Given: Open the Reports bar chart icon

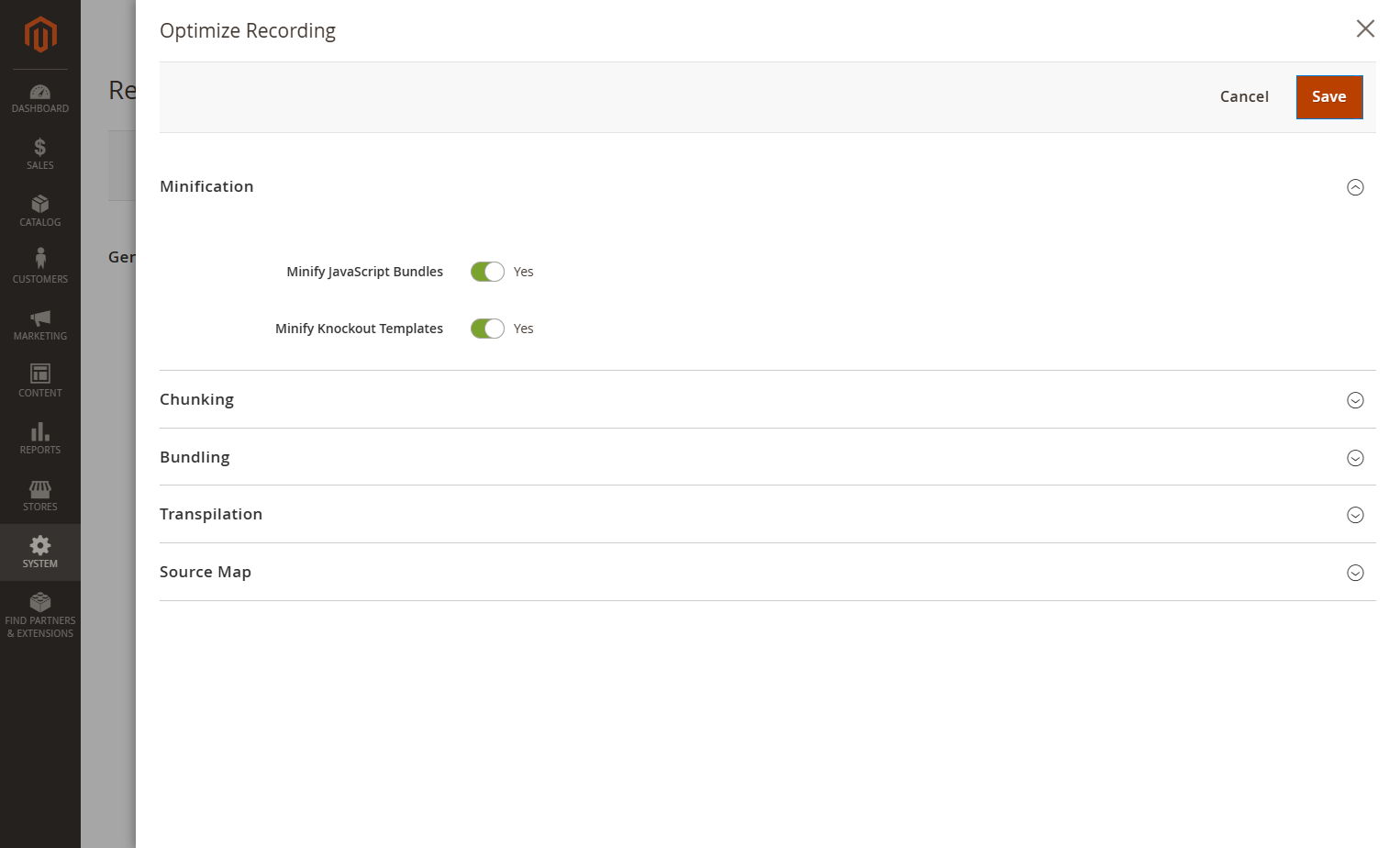Looking at the screenshot, I should pyautogui.click(x=40, y=431).
